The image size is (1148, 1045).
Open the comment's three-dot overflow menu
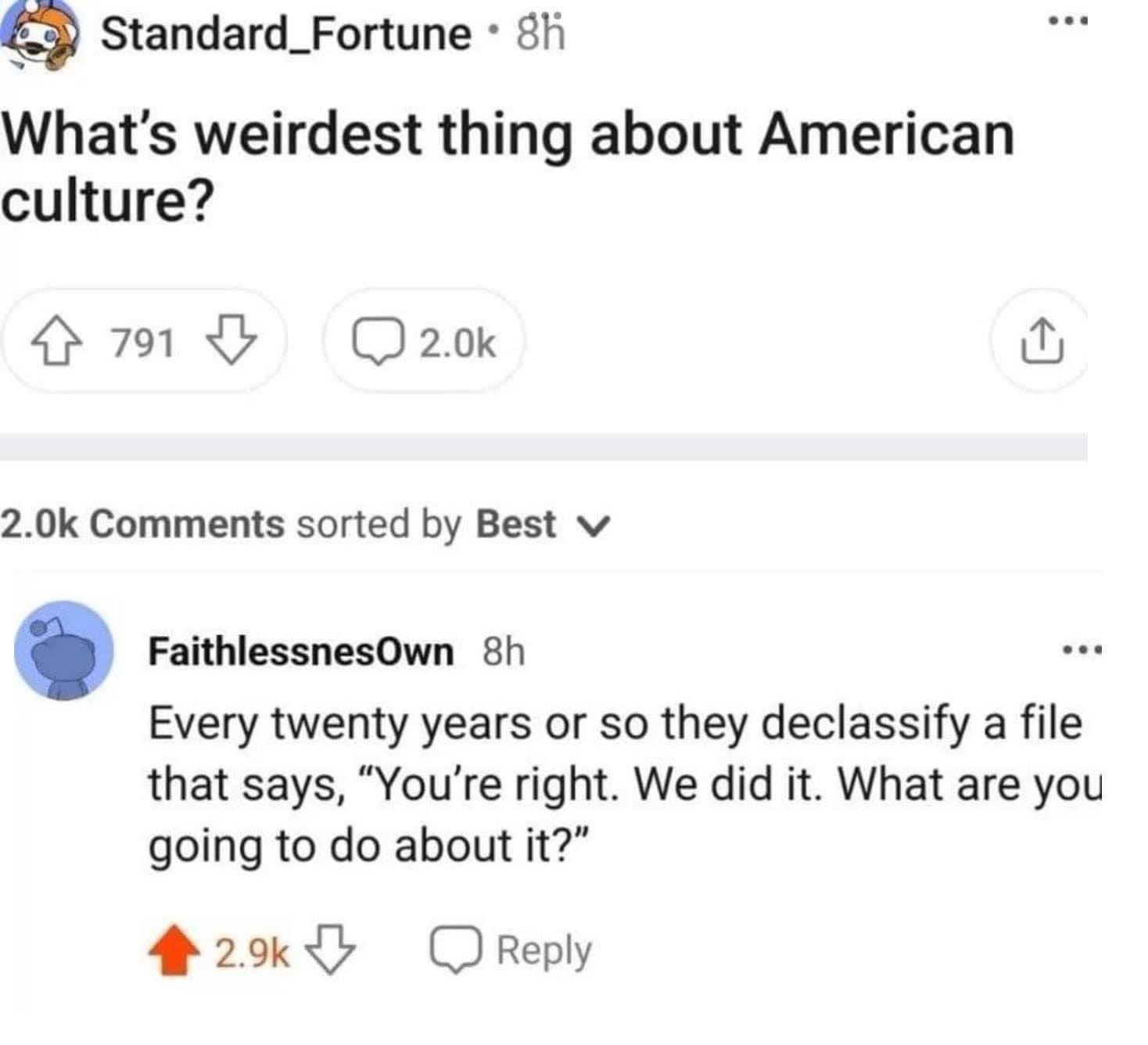coord(1082,649)
